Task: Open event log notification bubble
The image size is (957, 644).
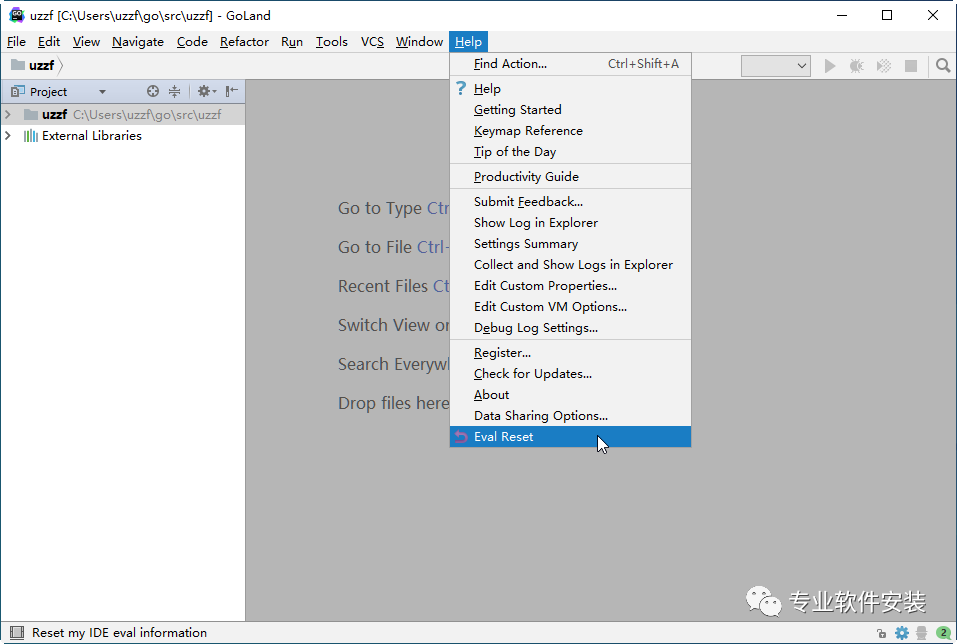Action: (x=943, y=633)
